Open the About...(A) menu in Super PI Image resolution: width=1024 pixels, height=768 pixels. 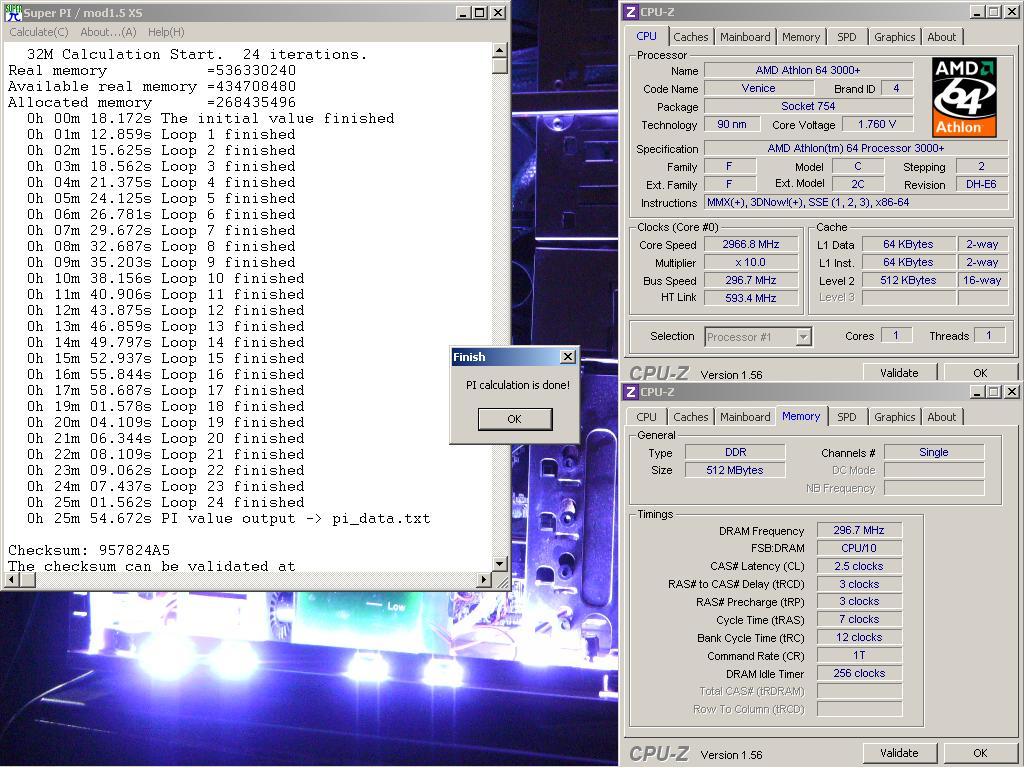tap(108, 32)
